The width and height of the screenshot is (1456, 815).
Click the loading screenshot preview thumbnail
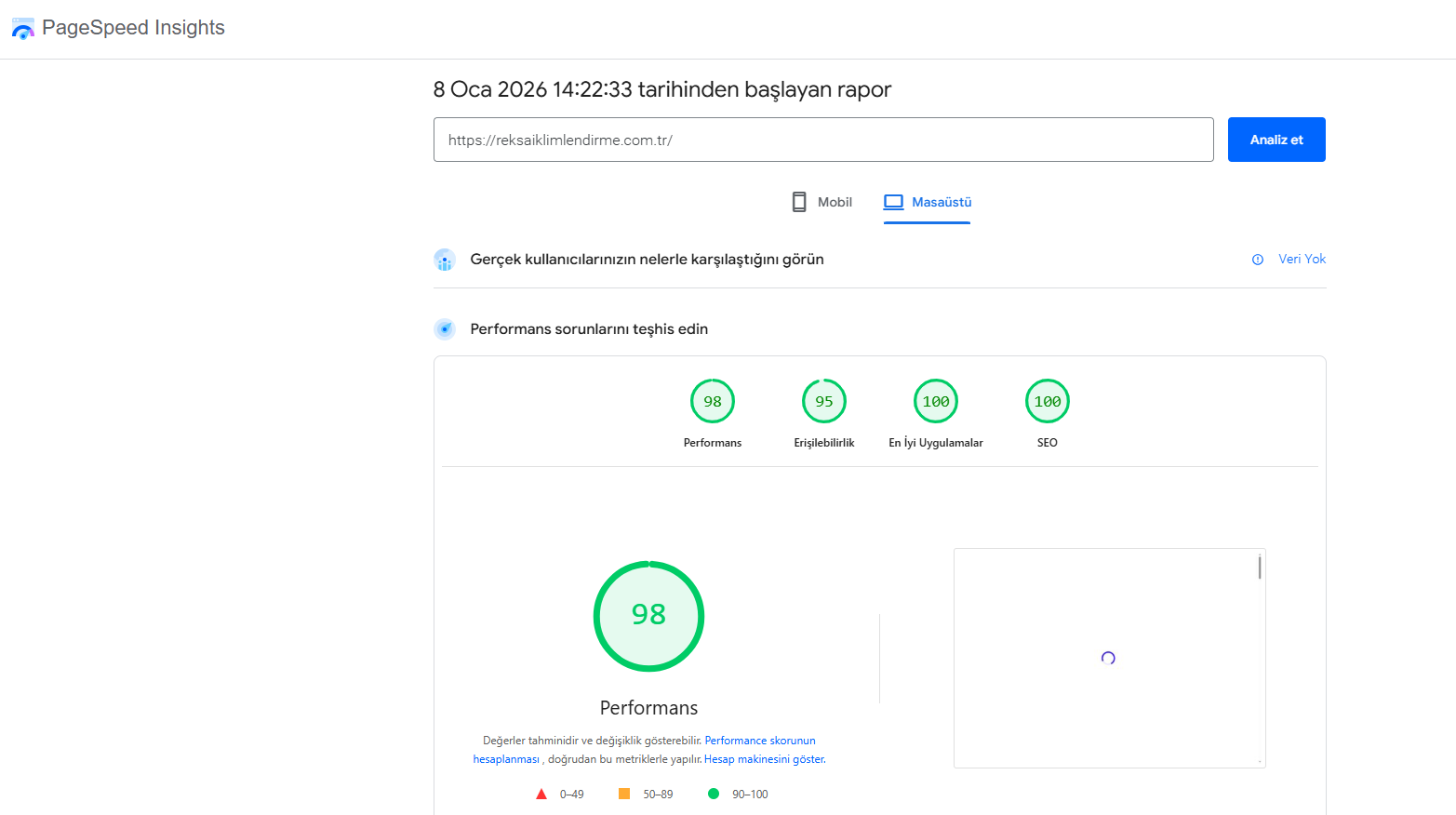(x=1109, y=658)
